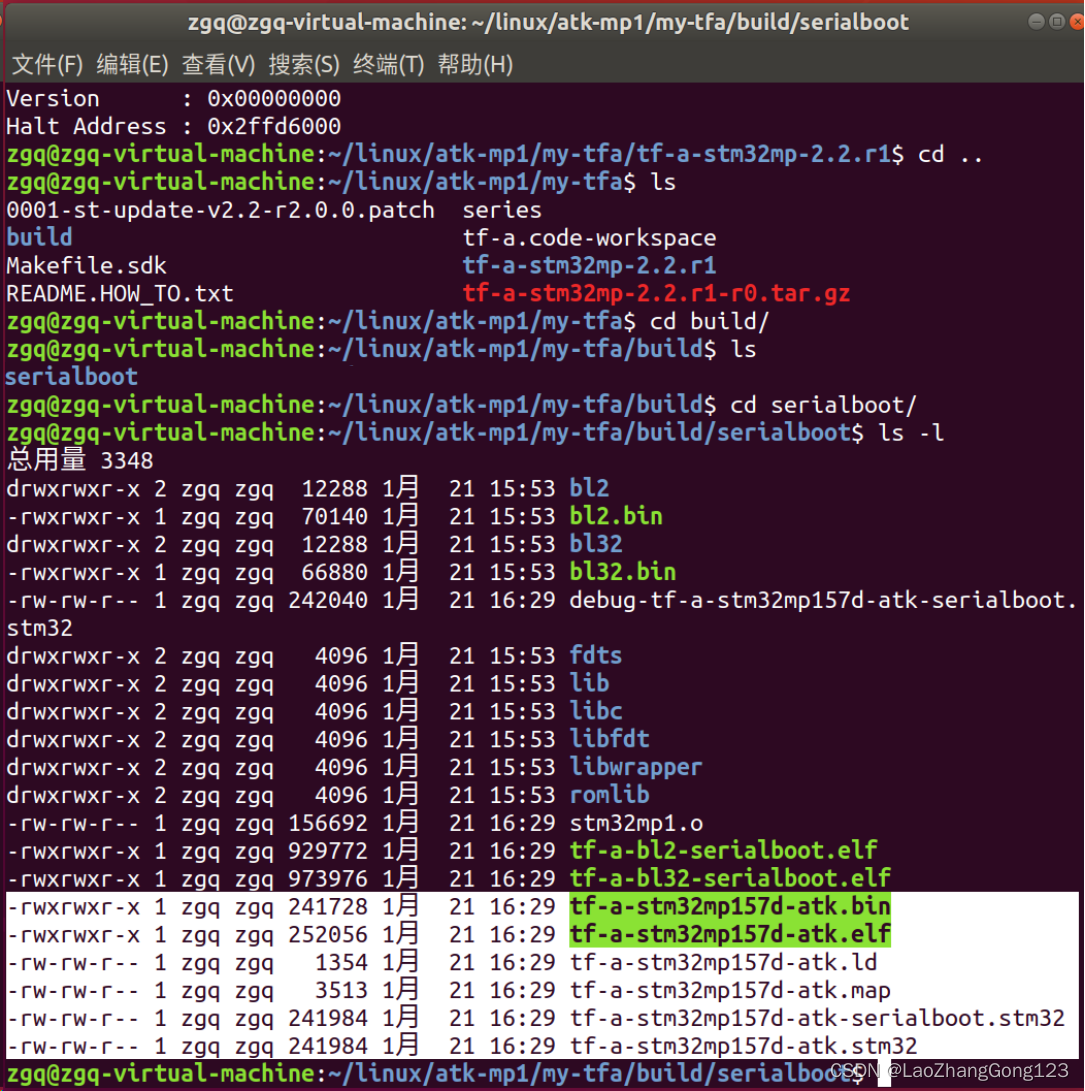Open the 文件(F) menu
This screenshot has width=1085, height=1091.
click(x=45, y=64)
